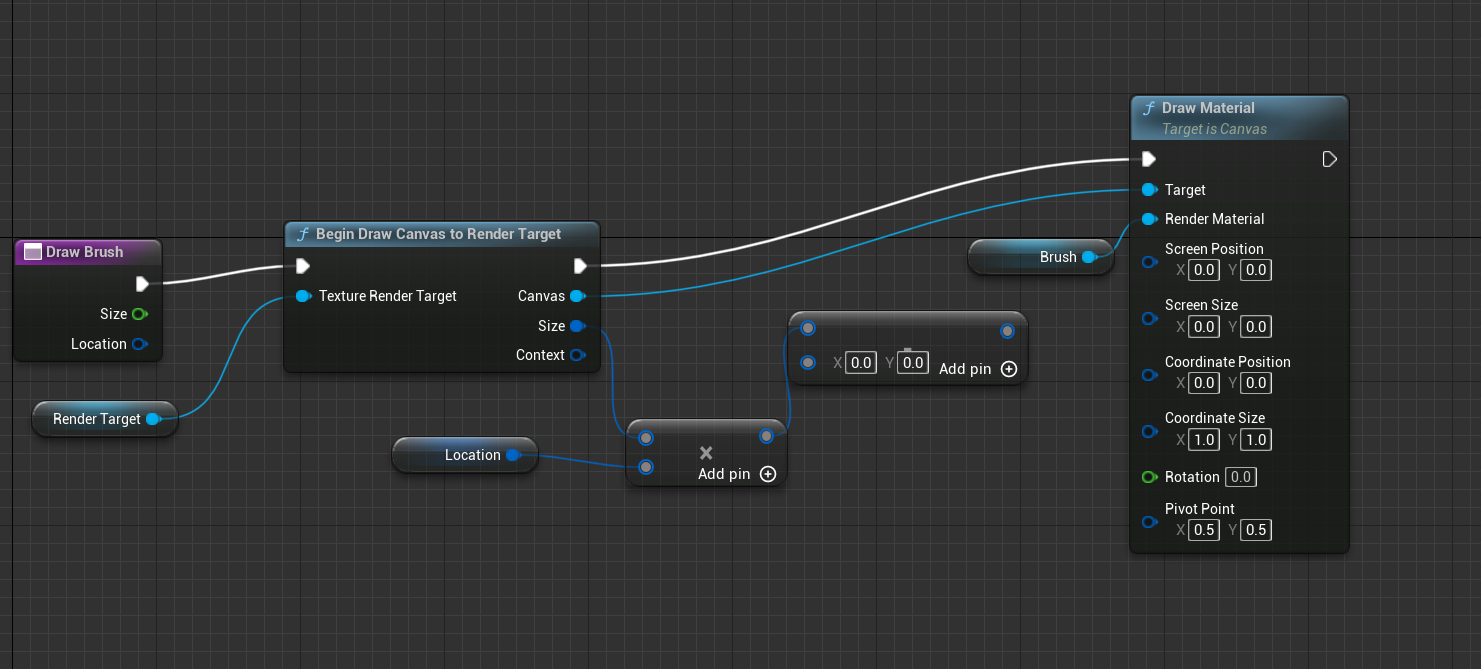Image resolution: width=1481 pixels, height=669 pixels.
Task: Click the Context output pin
Action: [x=577, y=355]
